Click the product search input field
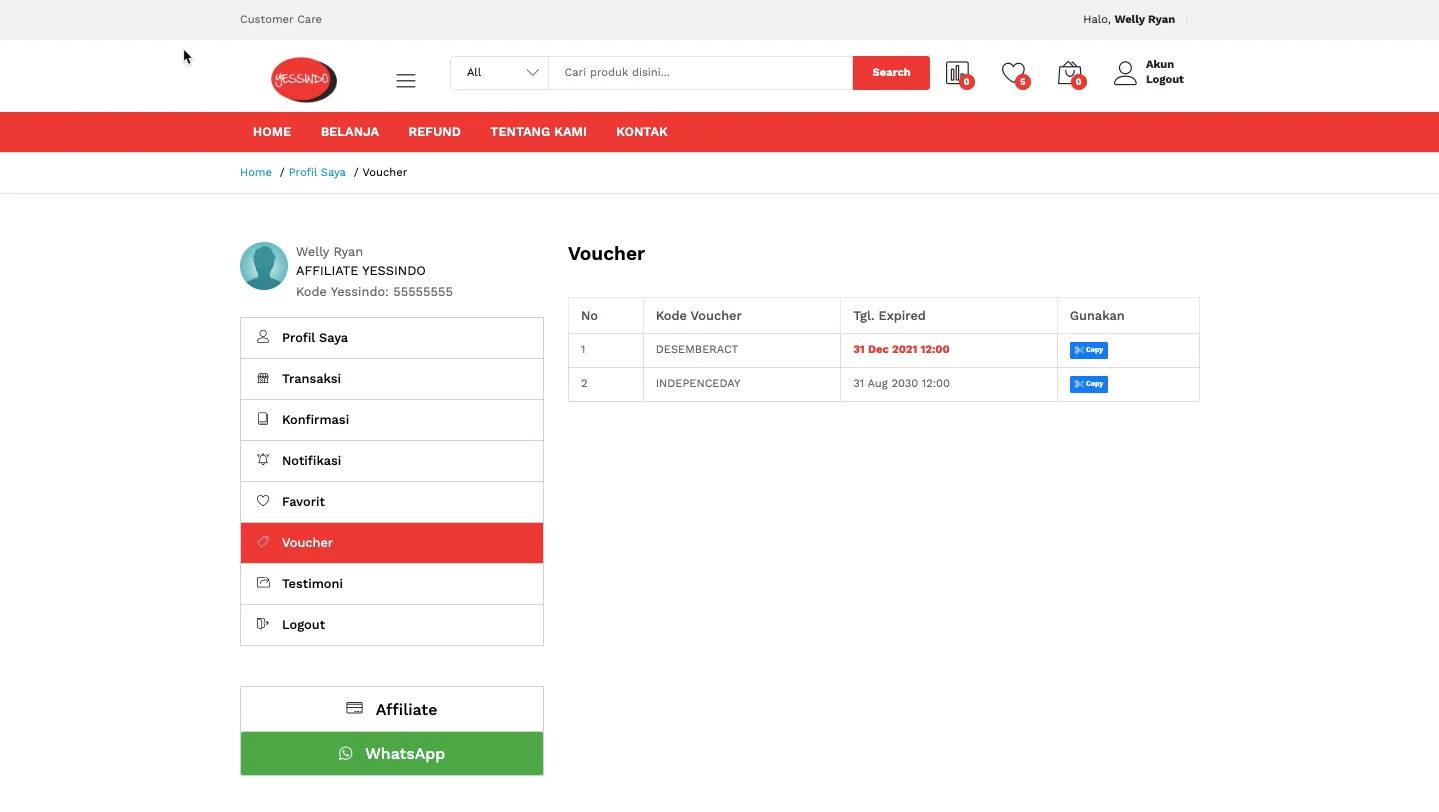Image resolution: width=1439 pixels, height=812 pixels. 700,73
